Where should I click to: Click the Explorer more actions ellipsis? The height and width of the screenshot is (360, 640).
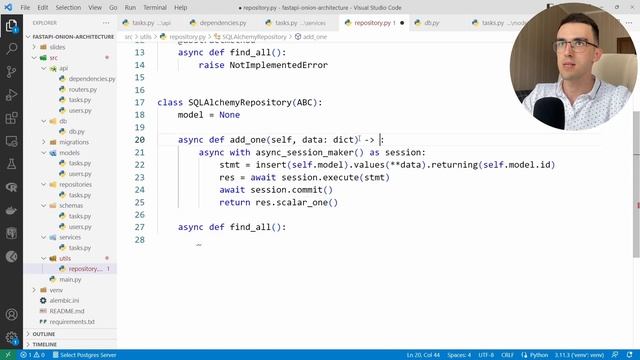106,23
